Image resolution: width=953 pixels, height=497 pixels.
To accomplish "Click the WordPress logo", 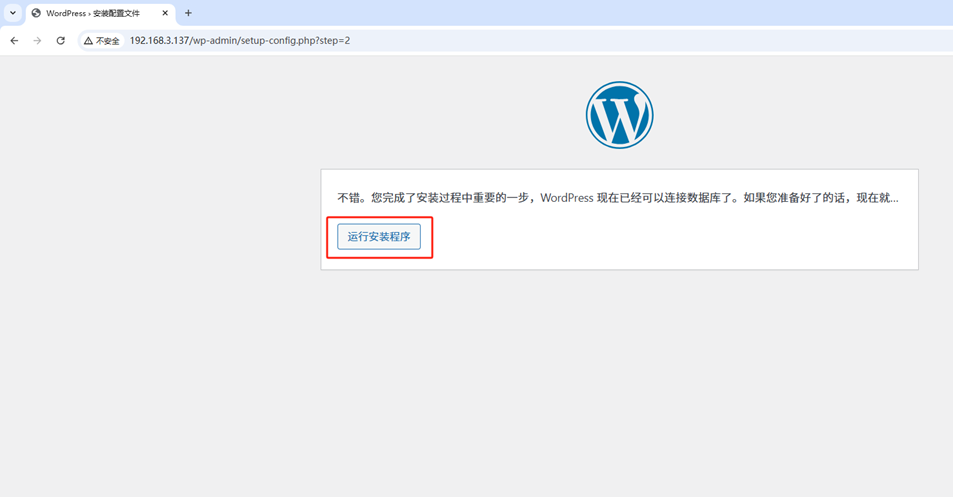I will click(x=619, y=115).
